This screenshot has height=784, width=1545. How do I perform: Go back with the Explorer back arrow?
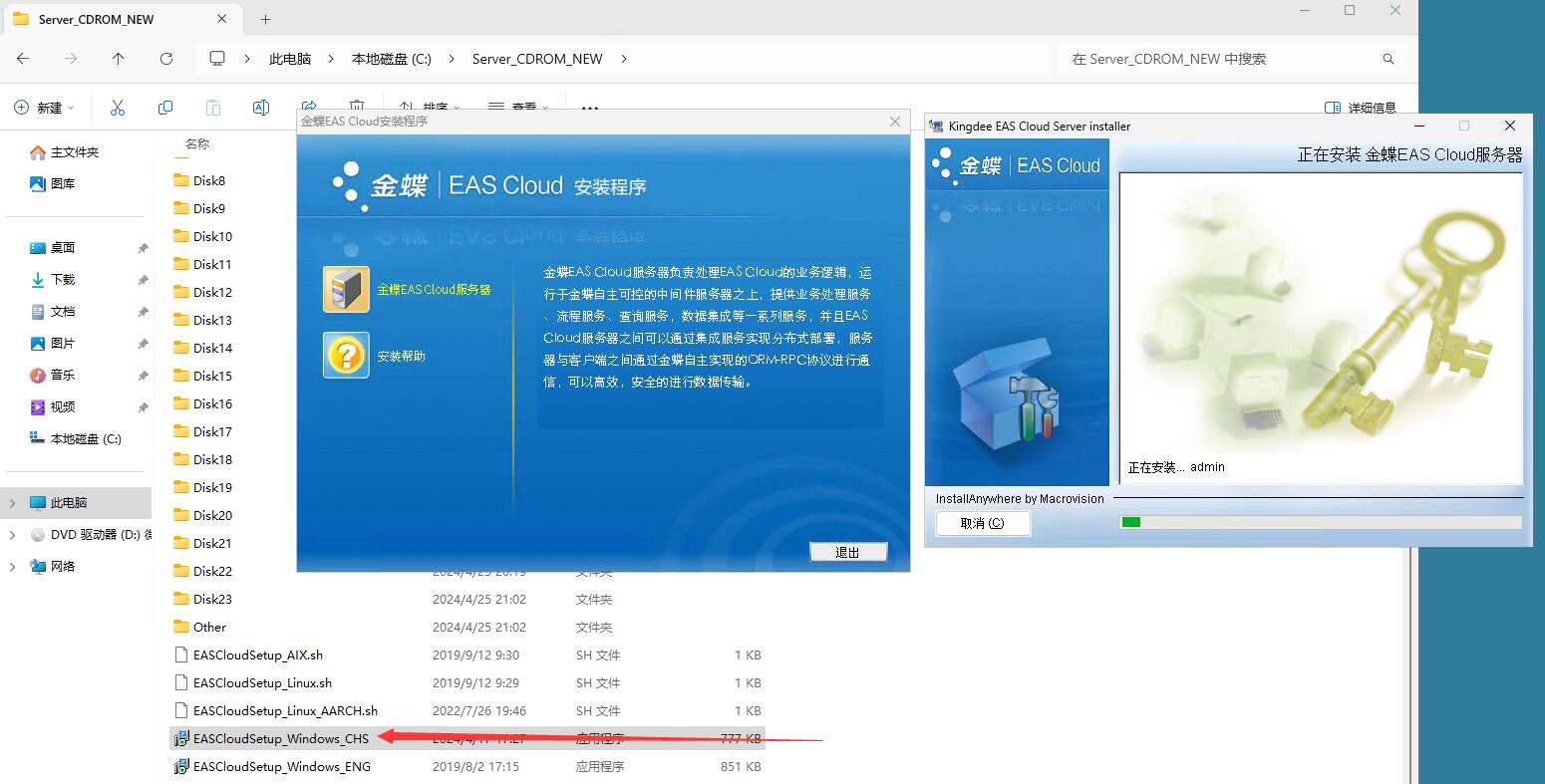click(x=23, y=59)
